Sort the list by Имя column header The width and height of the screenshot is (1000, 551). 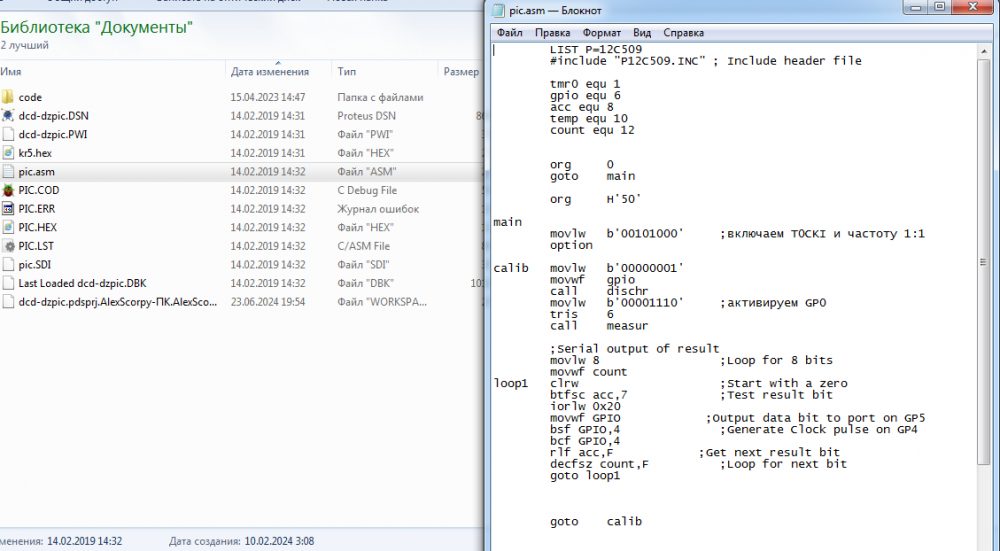[x=12, y=72]
